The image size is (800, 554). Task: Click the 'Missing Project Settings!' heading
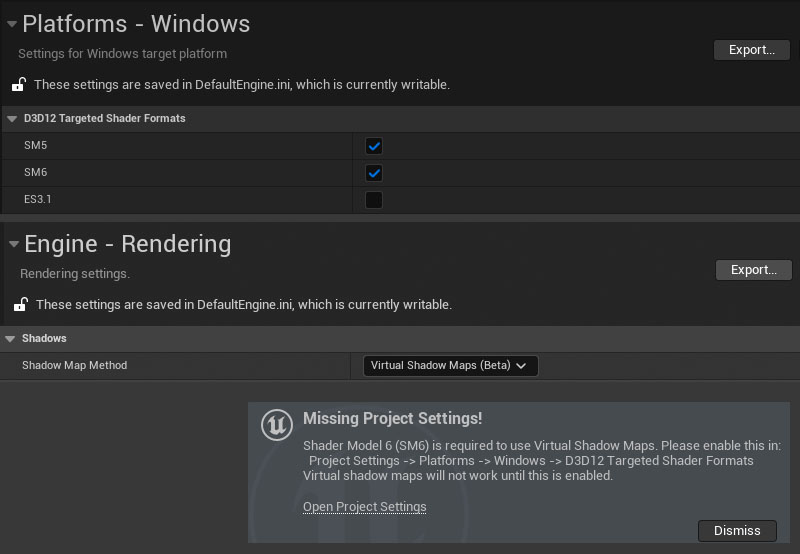tap(392, 418)
